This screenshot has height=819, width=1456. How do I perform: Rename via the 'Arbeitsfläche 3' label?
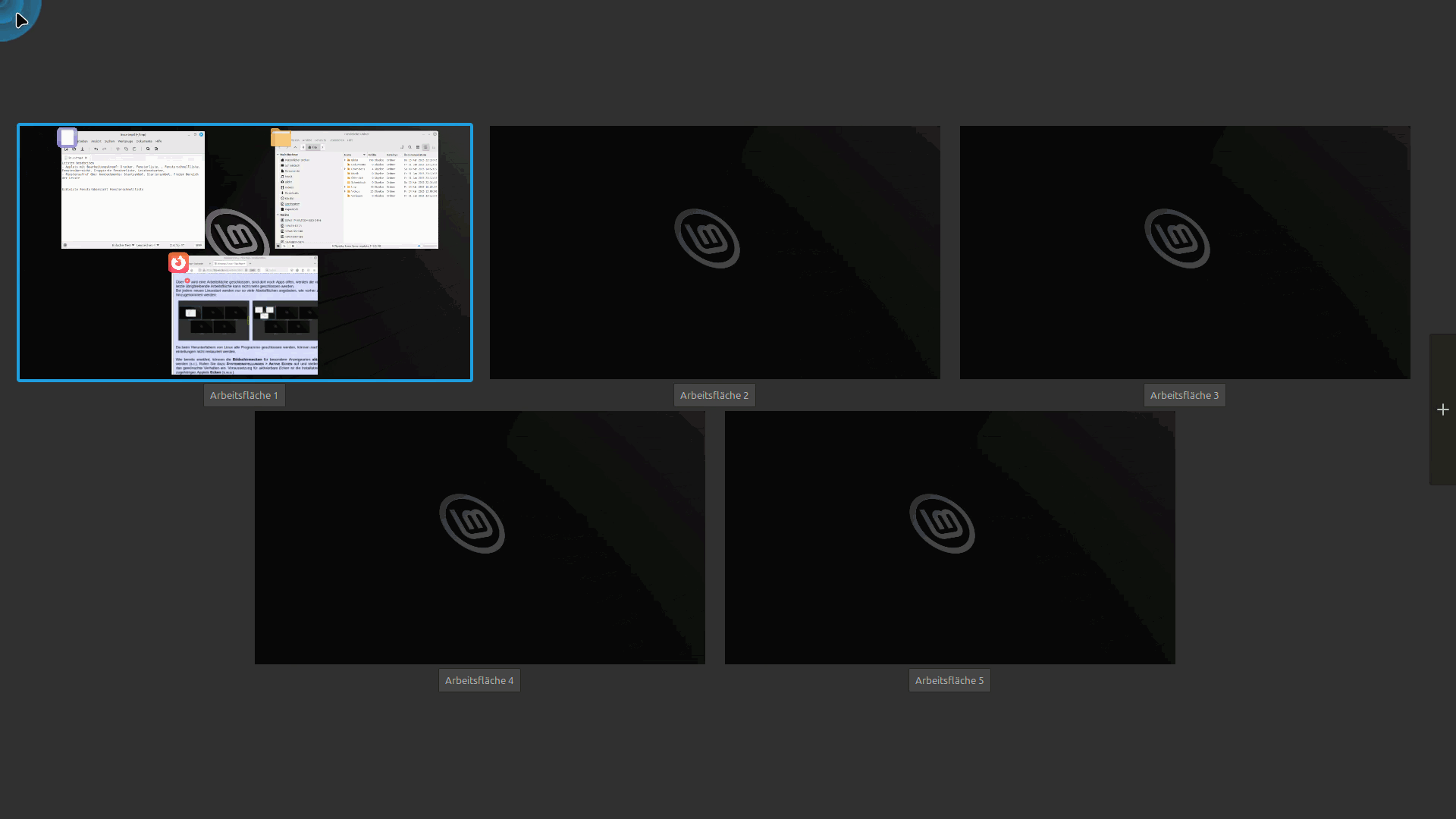[x=1185, y=395]
